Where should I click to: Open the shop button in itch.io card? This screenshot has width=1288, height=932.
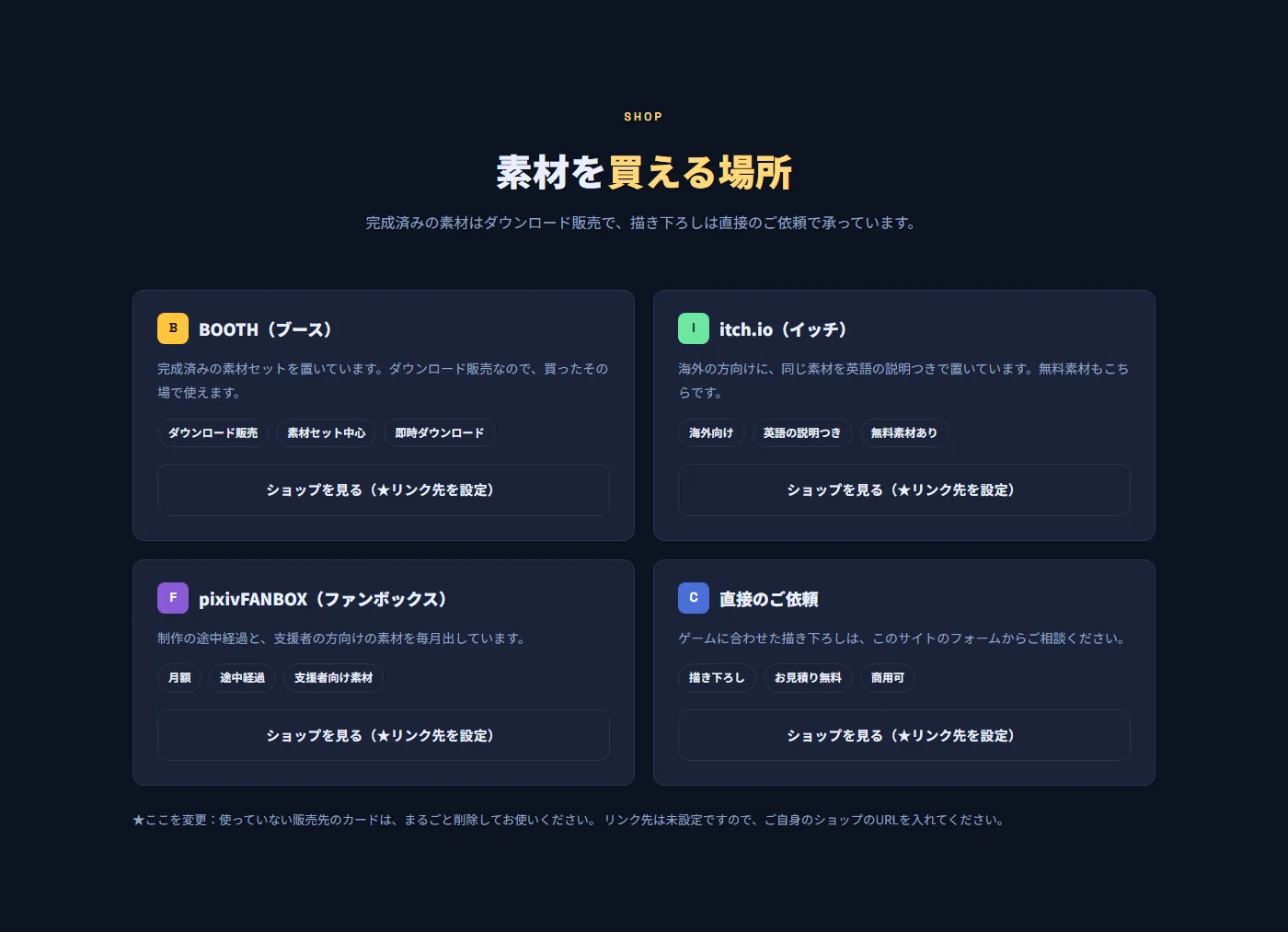(904, 490)
